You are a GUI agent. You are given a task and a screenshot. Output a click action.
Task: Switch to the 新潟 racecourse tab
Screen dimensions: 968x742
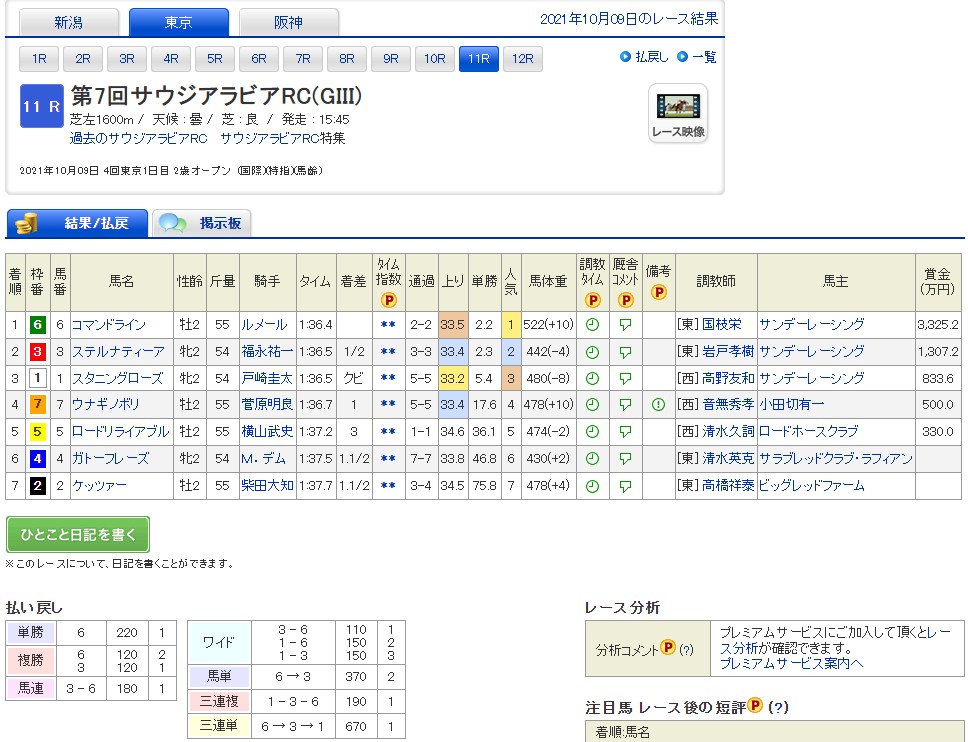(x=69, y=22)
